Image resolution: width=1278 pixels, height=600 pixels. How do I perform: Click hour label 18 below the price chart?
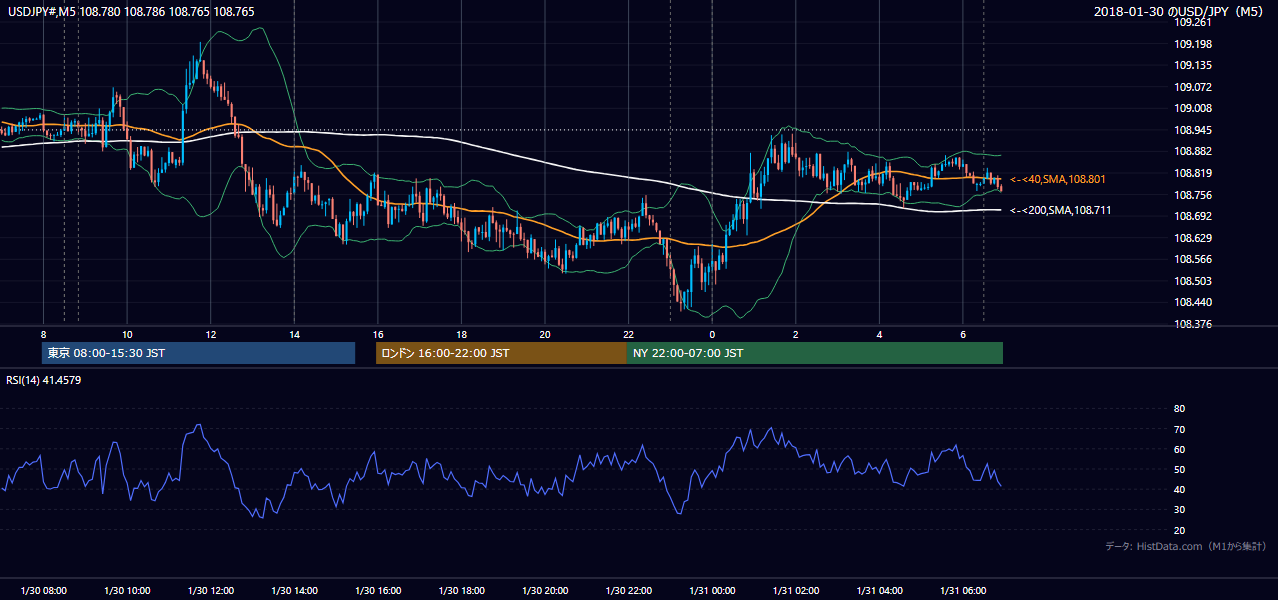461,334
